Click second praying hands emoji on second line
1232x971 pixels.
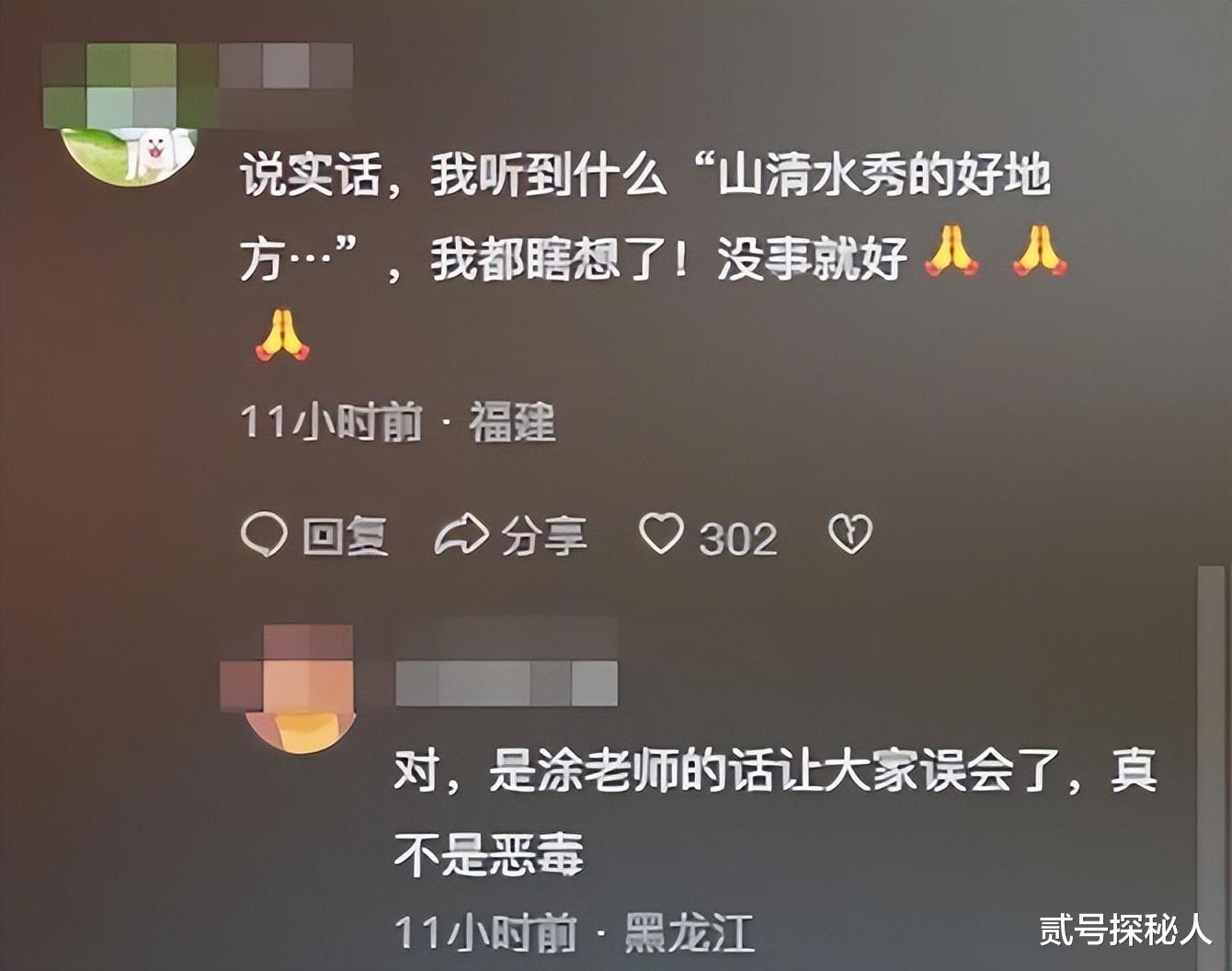1039,252
